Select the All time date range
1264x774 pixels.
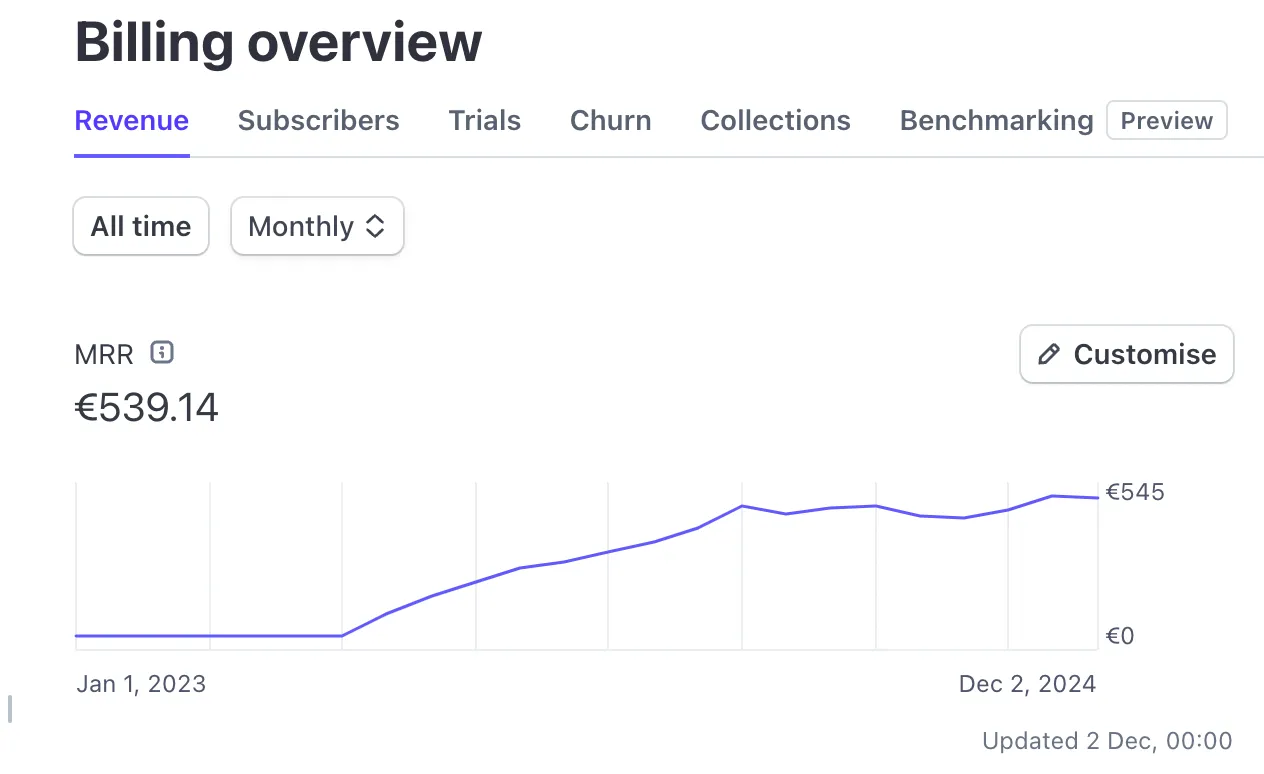click(x=141, y=226)
